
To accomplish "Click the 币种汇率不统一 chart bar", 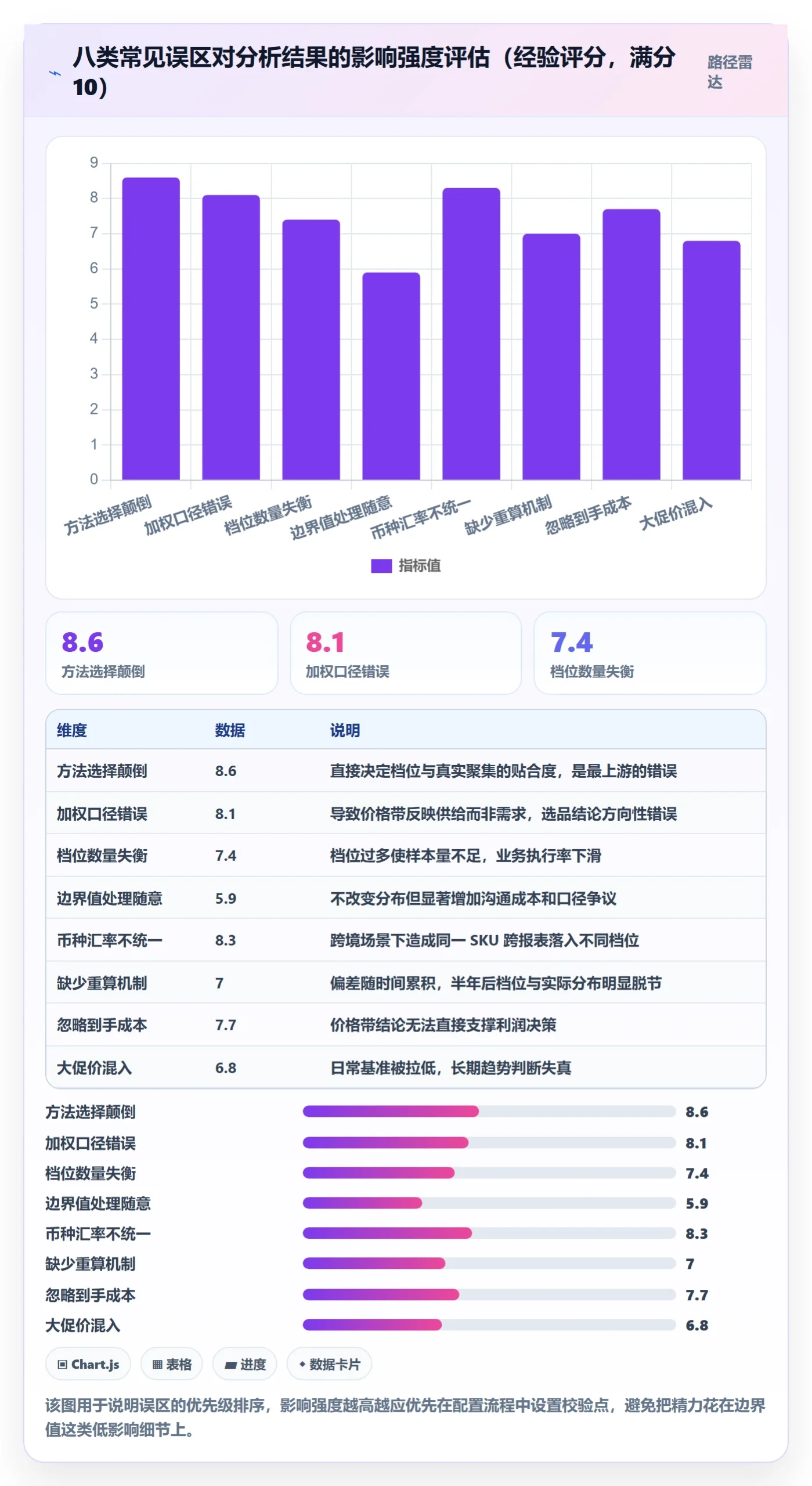I will point(471,334).
